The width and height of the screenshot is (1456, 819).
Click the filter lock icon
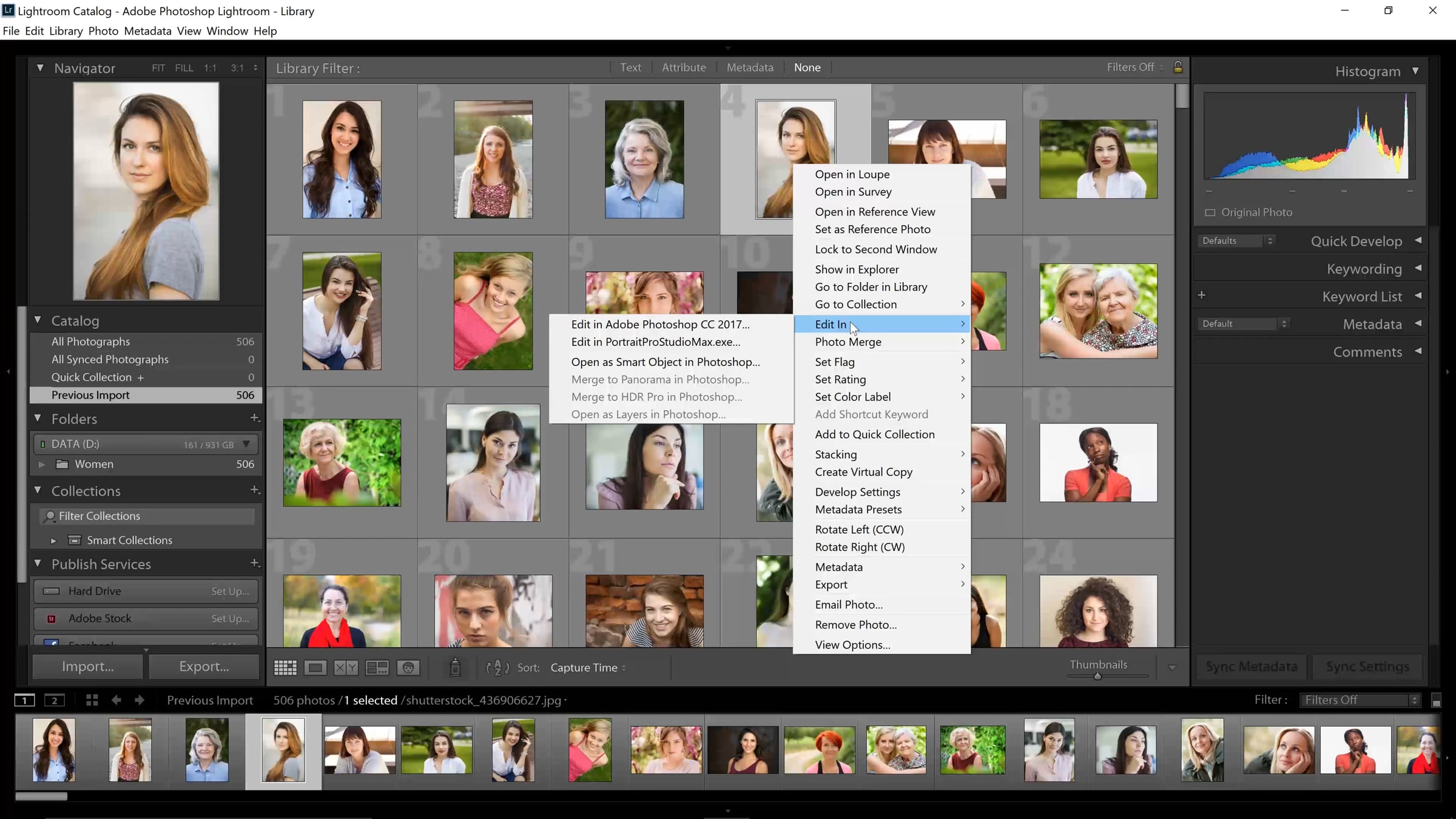point(1178,67)
